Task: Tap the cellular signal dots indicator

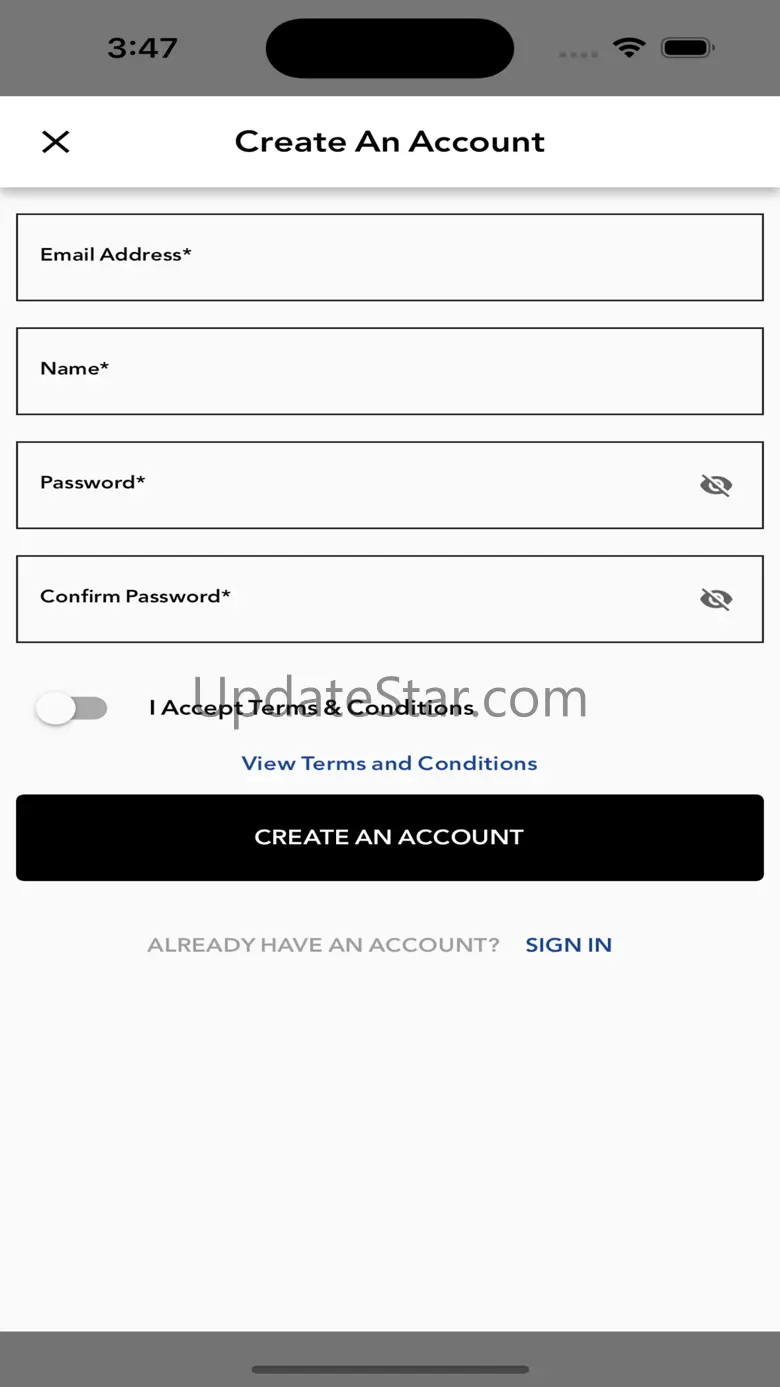Action: (578, 54)
